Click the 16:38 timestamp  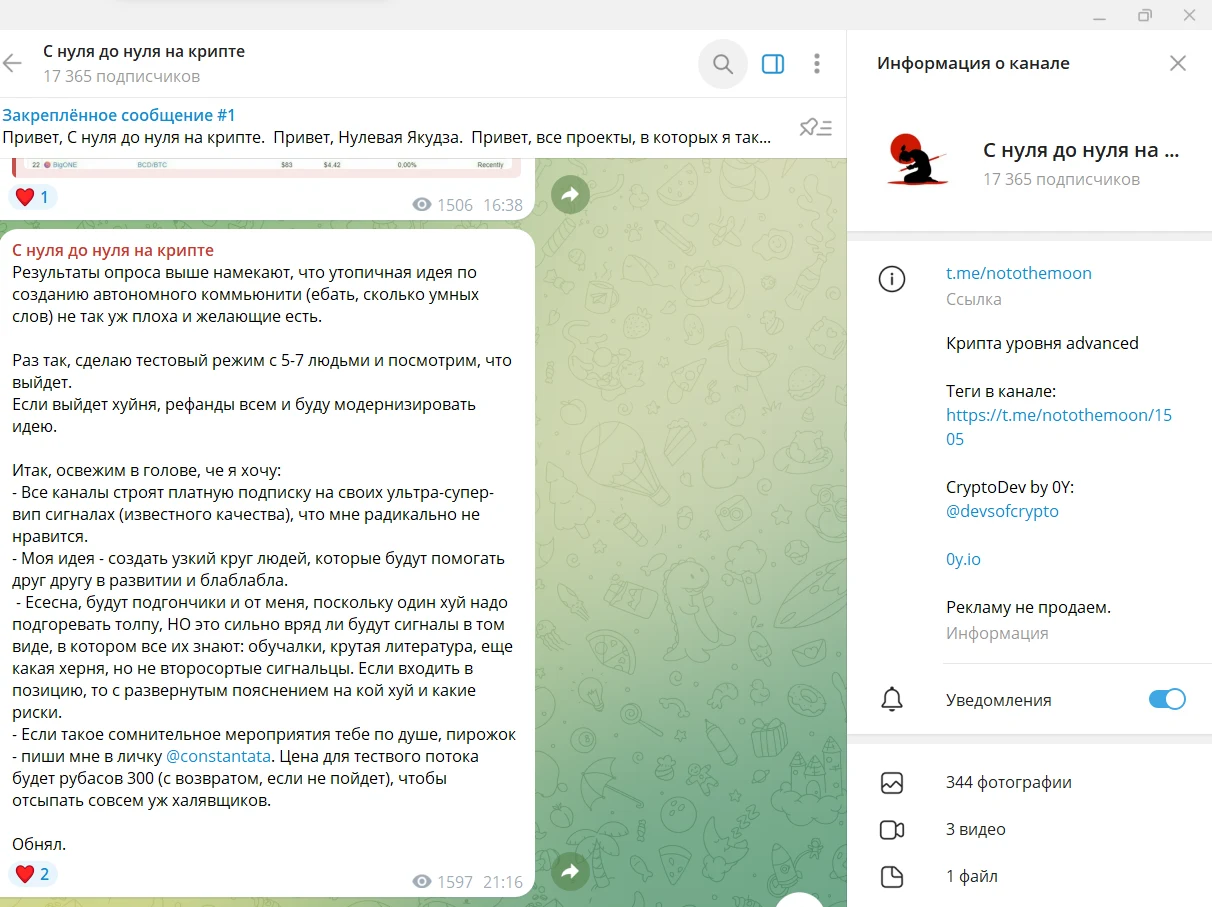coord(502,205)
